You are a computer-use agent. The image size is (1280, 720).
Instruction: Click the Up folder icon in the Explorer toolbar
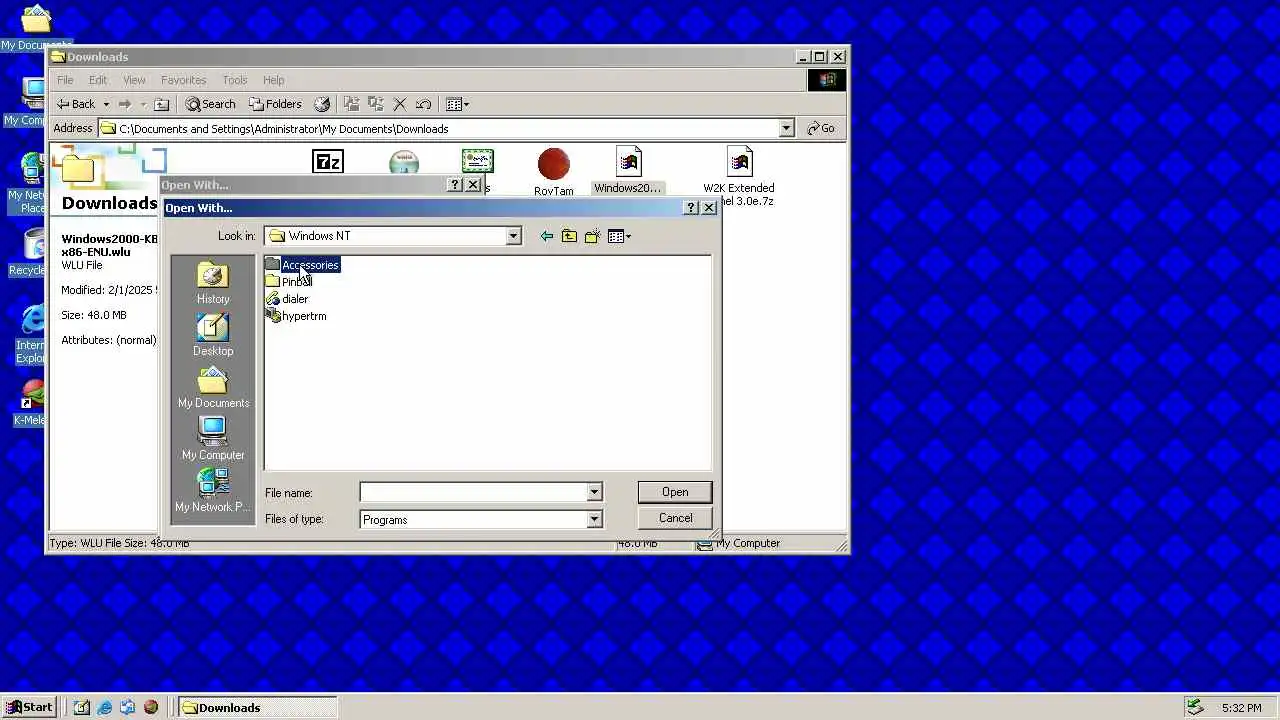pos(162,104)
